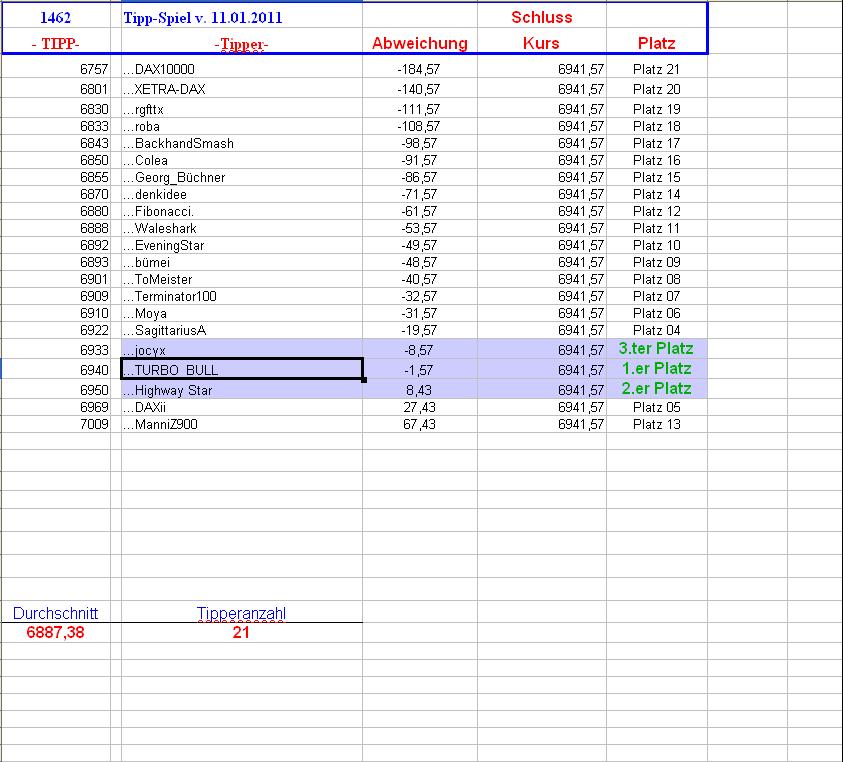Image resolution: width=843 pixels, height=762 pixels.
Task: Select the Waleshark cell
Action: 242,228
